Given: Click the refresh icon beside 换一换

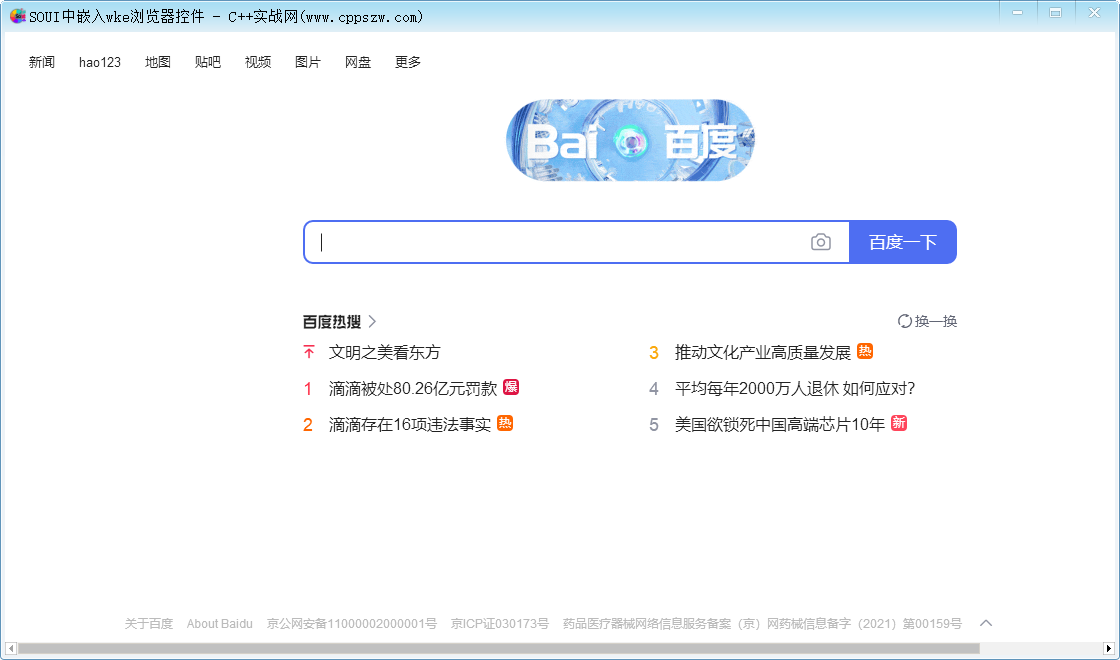Looking at the screenshot, I should click(x=904, y=321).
